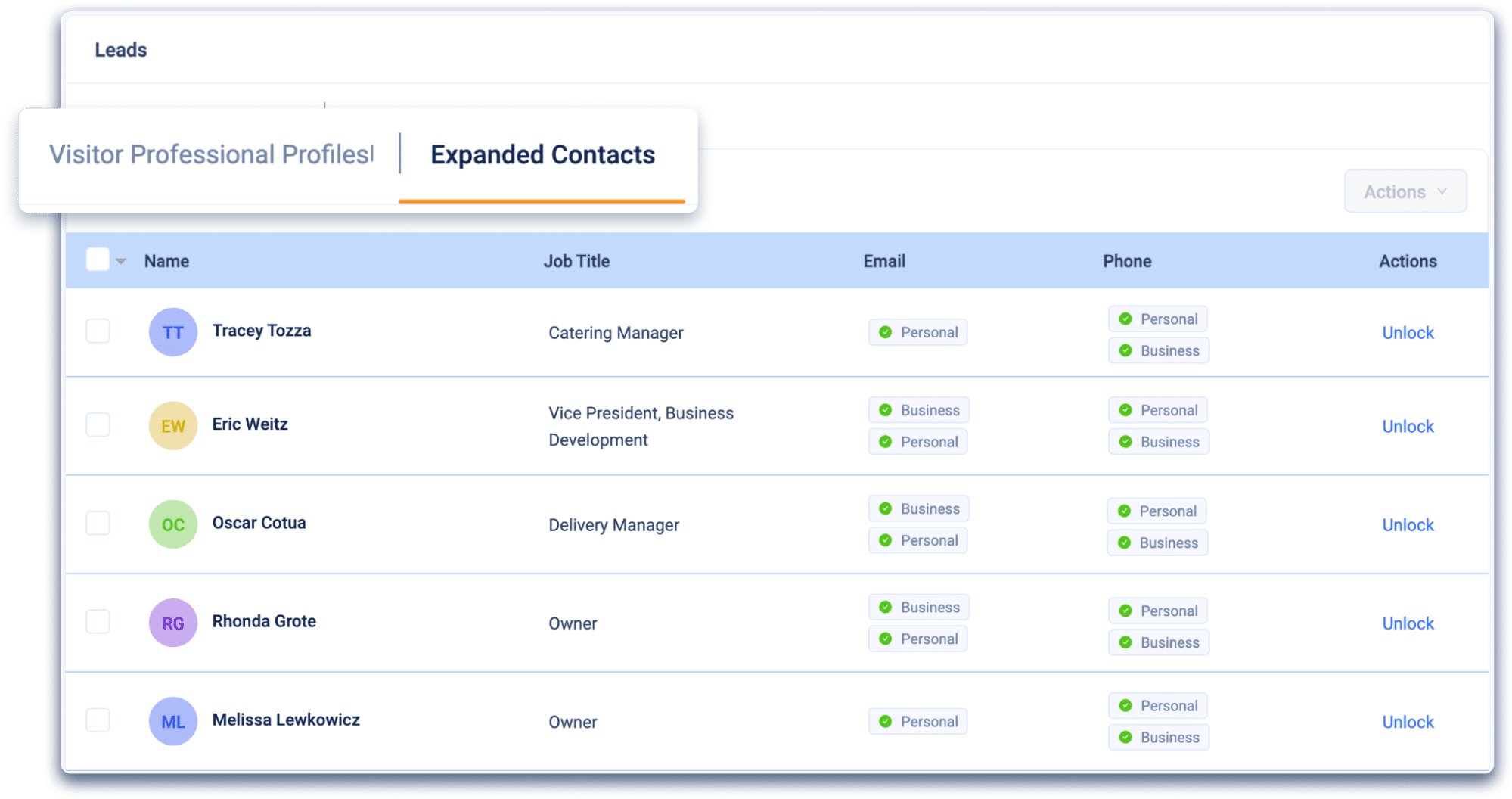Check the box for Tracey Tozza
1512x799 pixels.
[x=98, y=331]
